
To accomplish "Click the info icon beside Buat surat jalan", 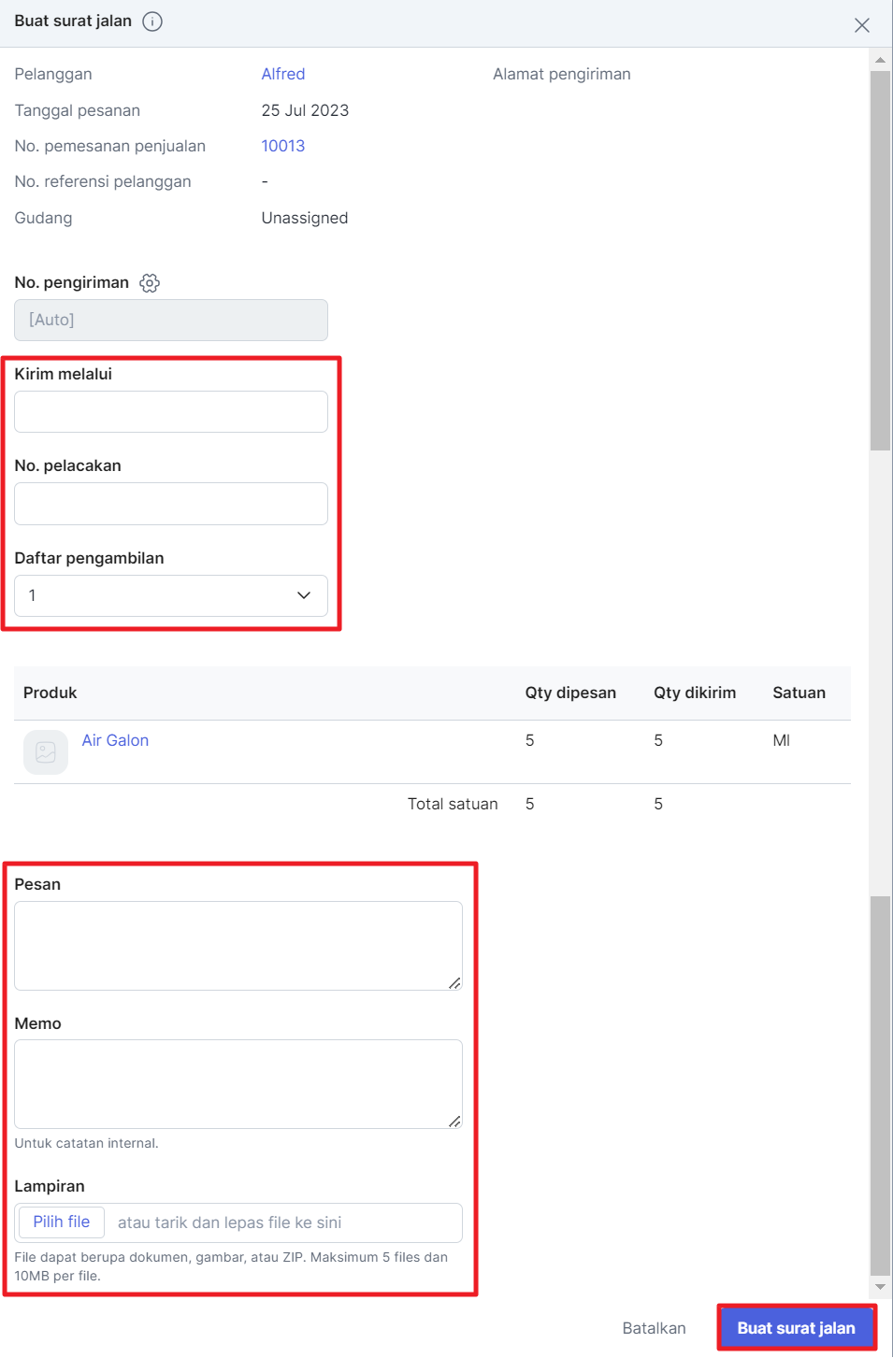I will point(152,21).
